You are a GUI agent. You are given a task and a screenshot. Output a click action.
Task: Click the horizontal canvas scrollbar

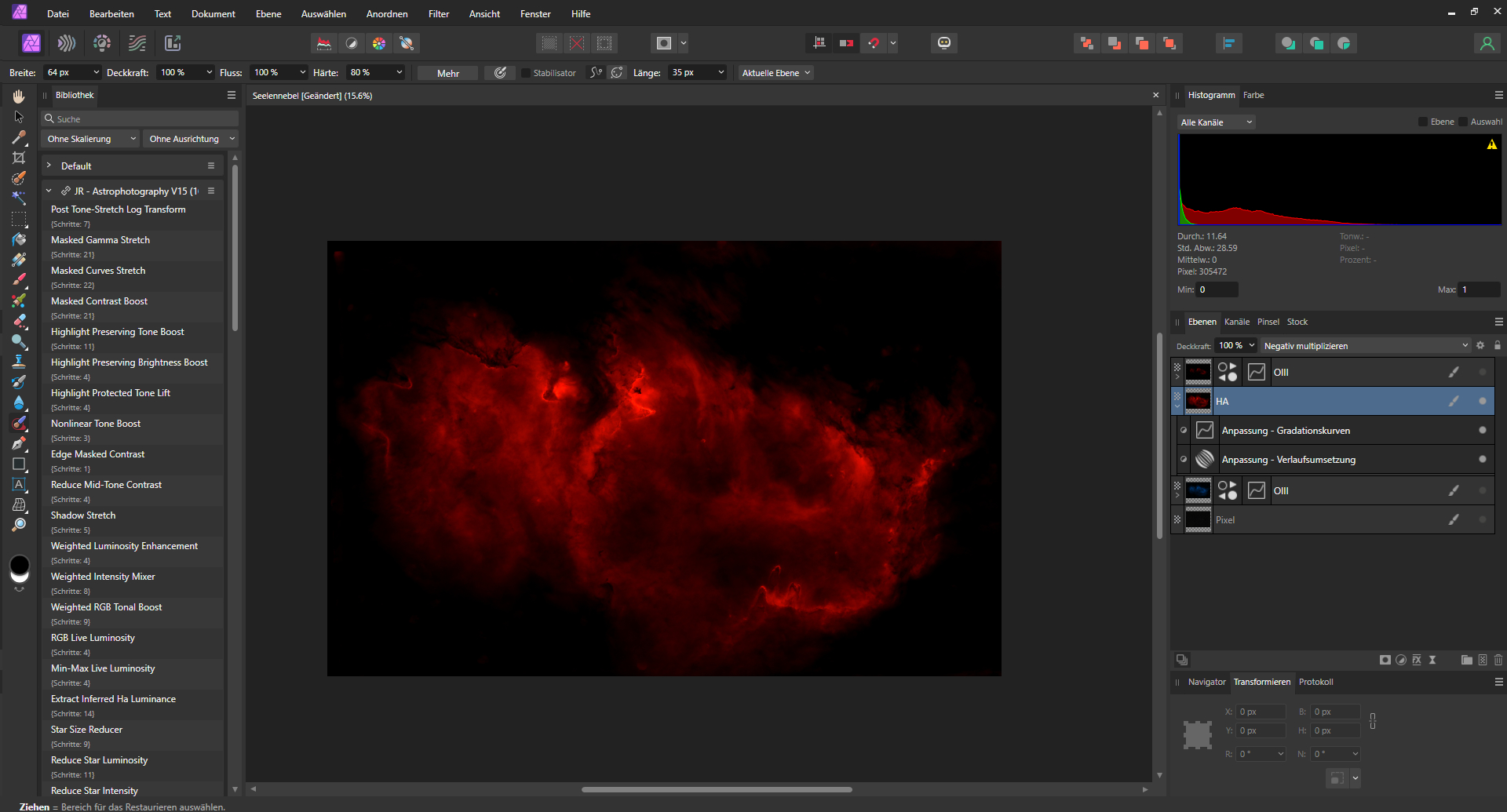717,789
